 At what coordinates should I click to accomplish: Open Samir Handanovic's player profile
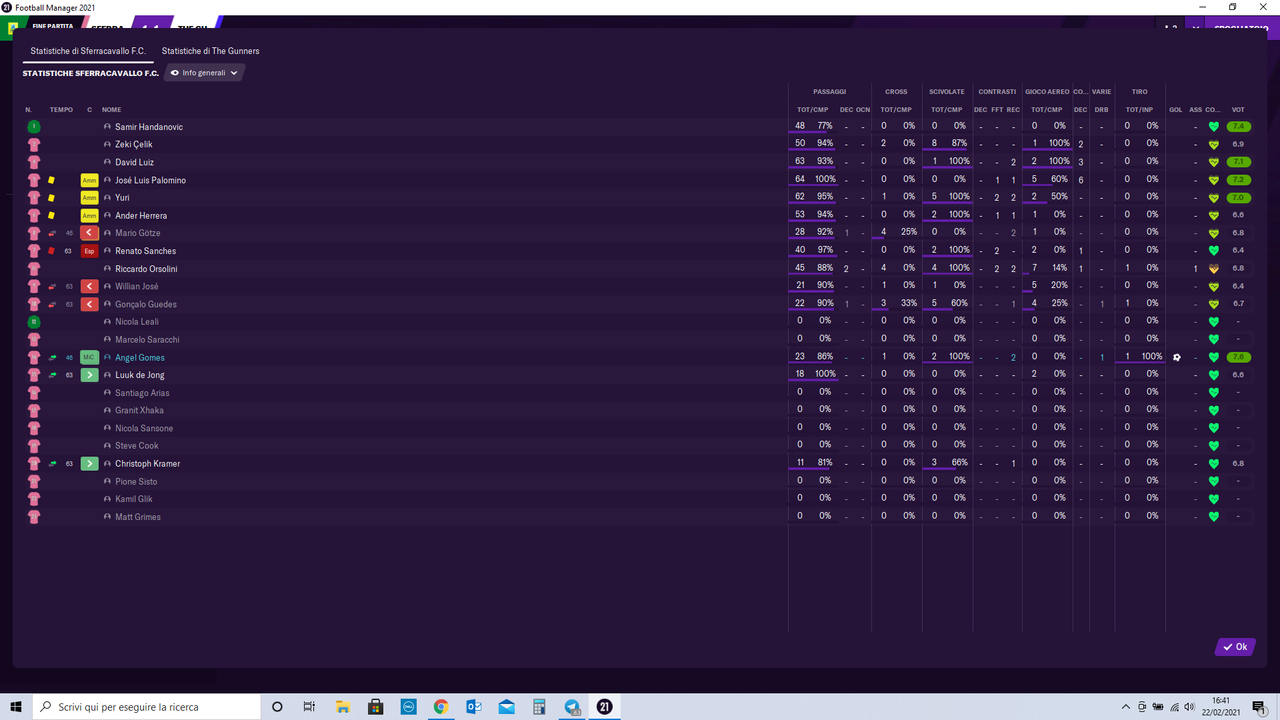tap(149, 127)
